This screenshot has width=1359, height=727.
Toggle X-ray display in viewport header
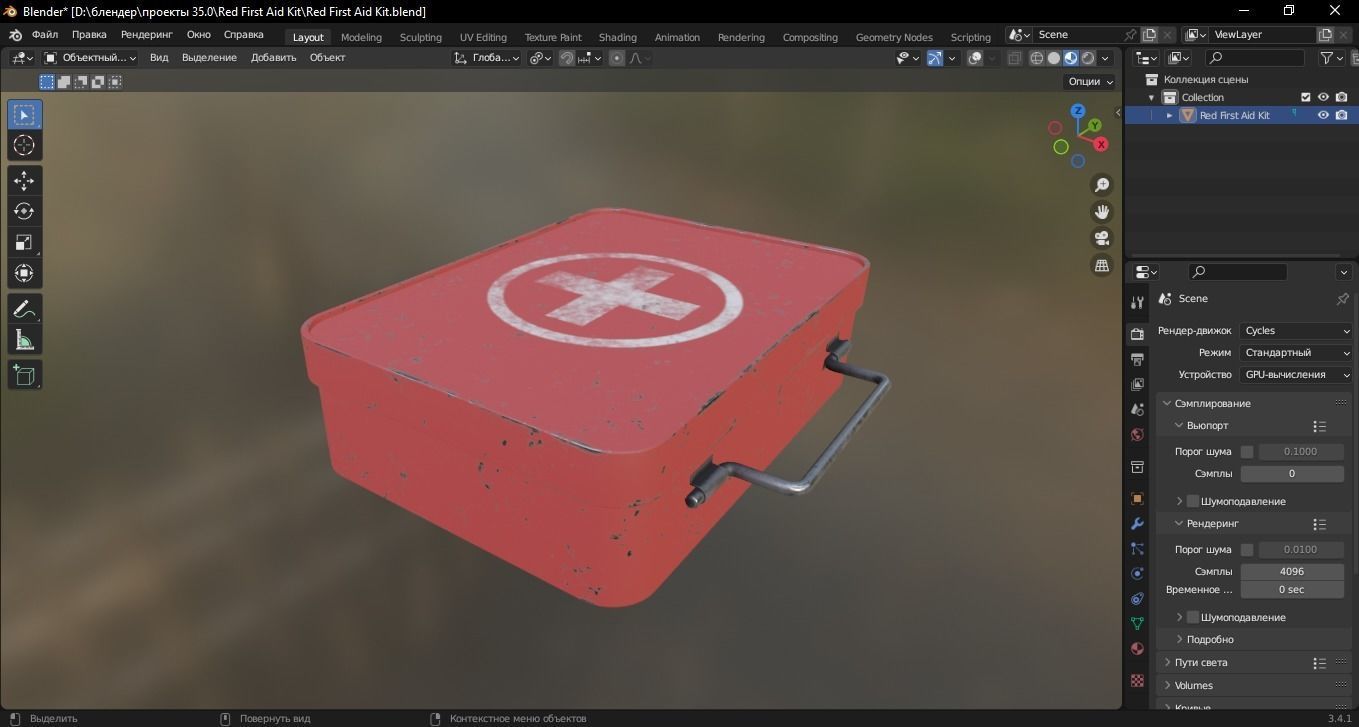click(1014, 58)
